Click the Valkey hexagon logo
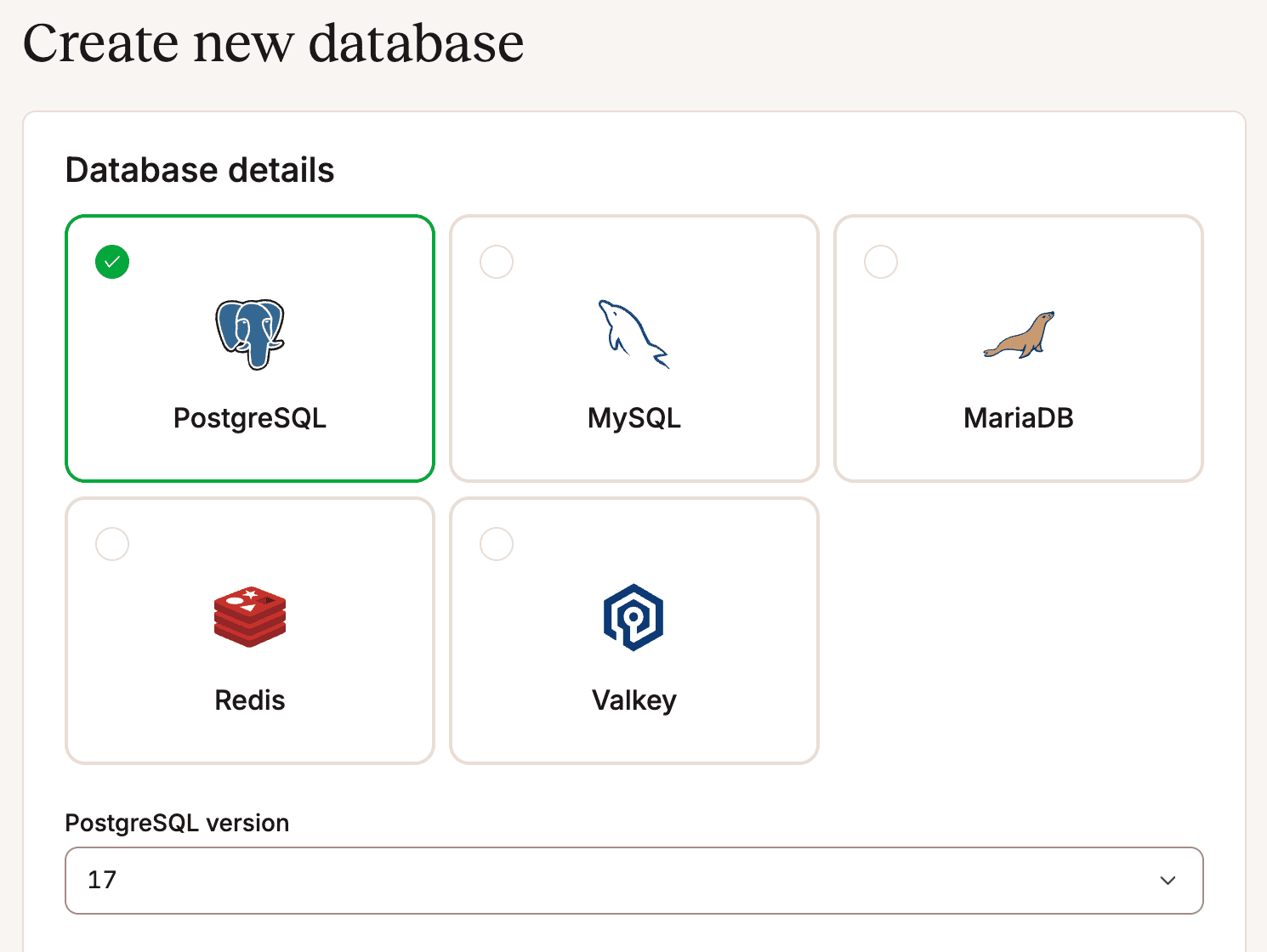This screenshot has height=952, width=1267. (633, 617)
